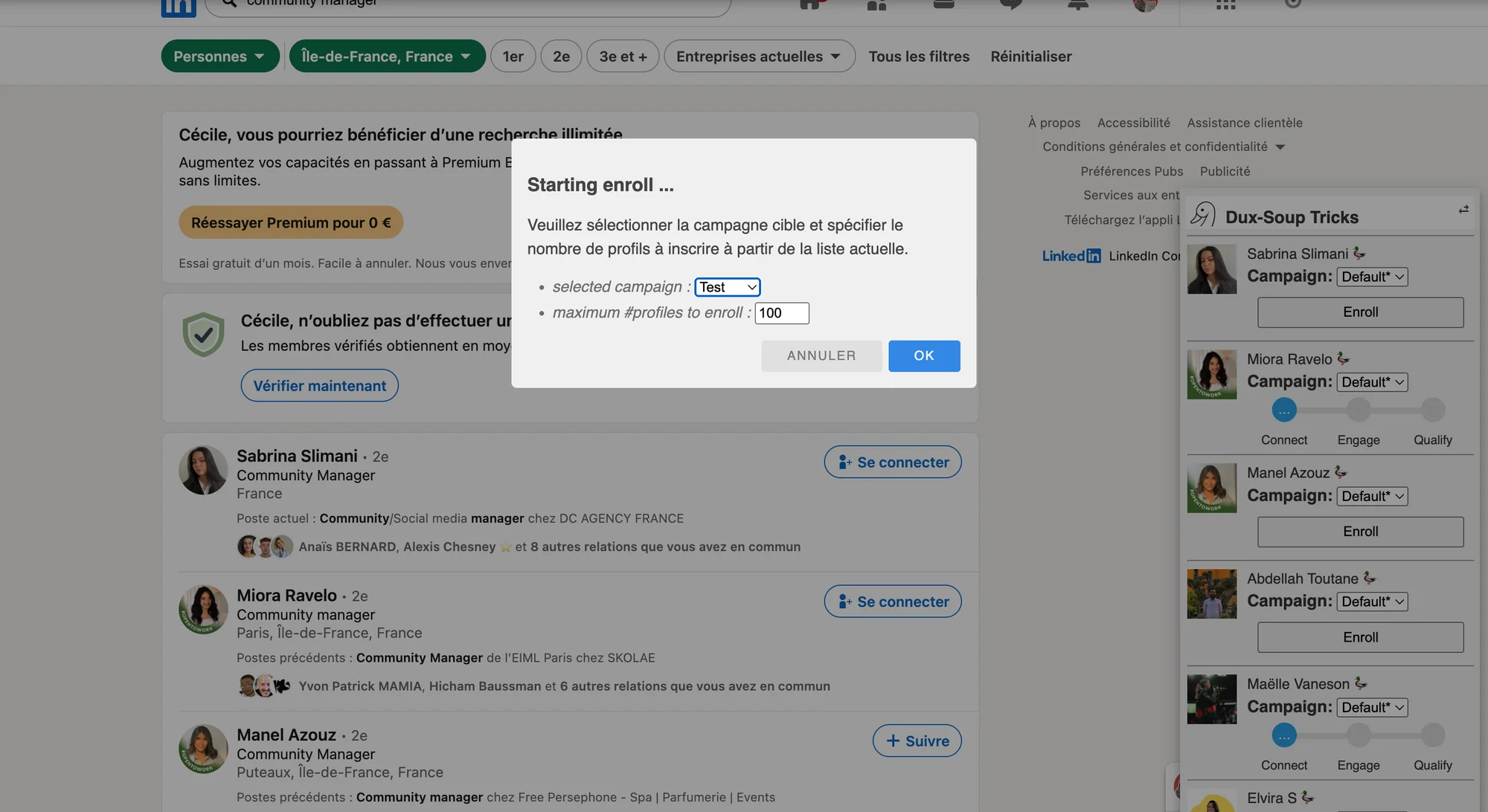Click Maëlle Vaneson's Connect progress step

click(x=1284, y=735)
